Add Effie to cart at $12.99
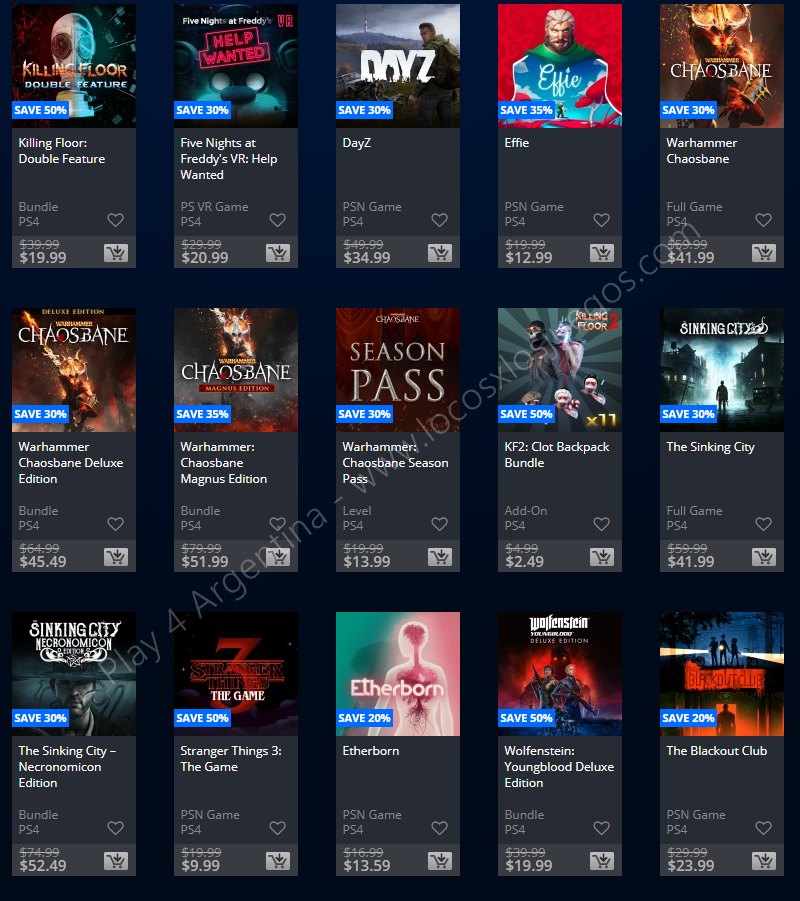 pos(602,253)
